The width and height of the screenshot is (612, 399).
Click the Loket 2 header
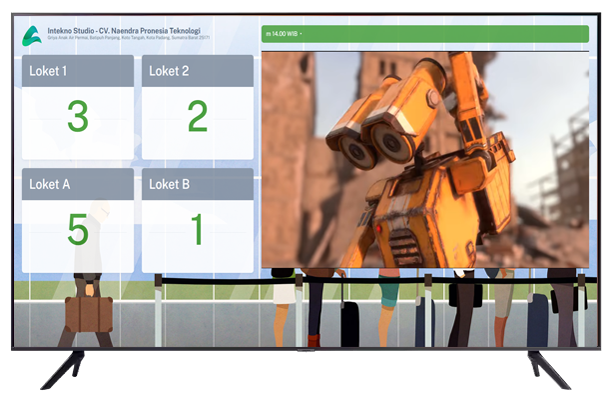coord(197,71)
